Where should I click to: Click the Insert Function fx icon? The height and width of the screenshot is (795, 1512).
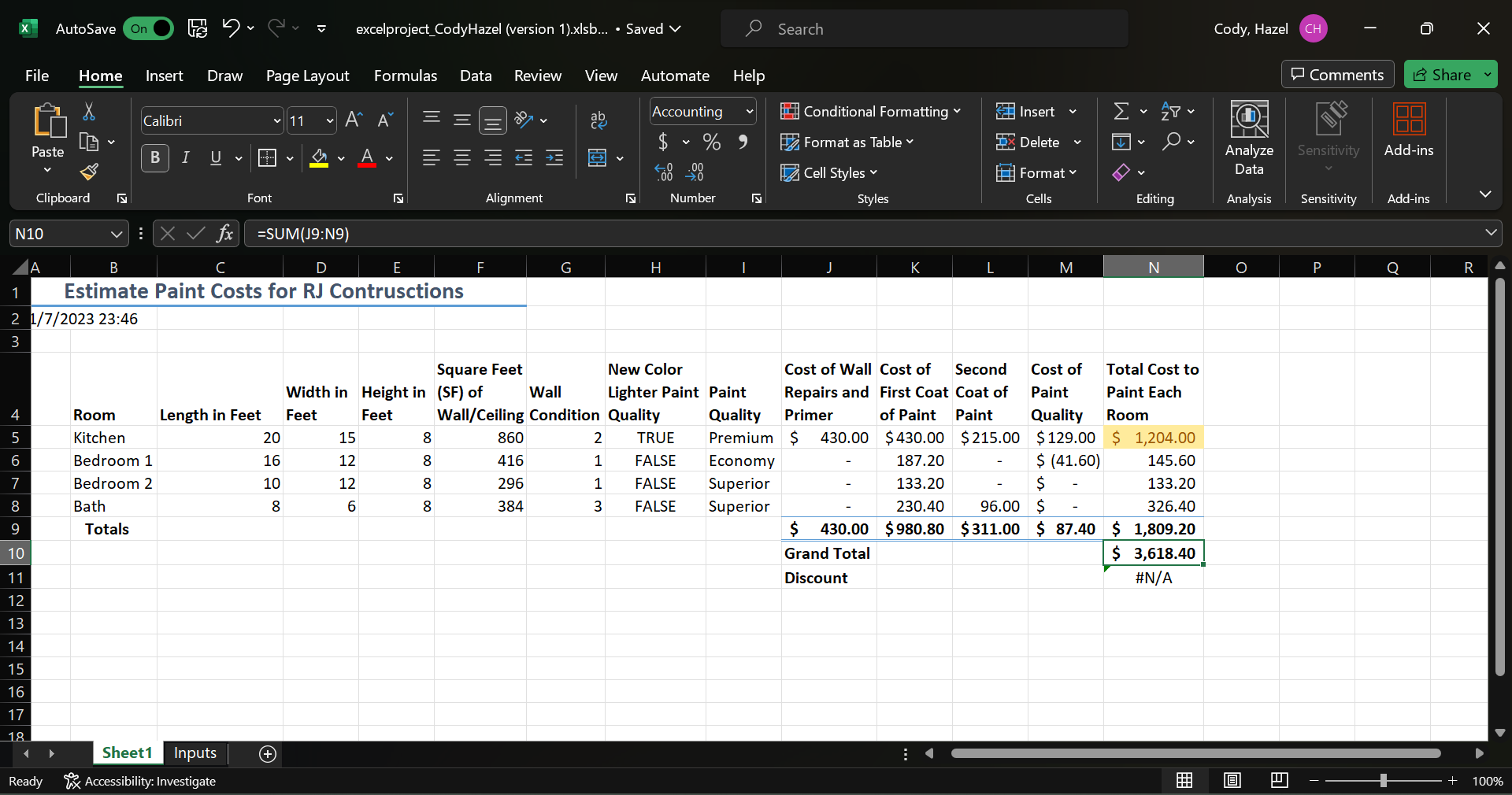coord(225,234)
